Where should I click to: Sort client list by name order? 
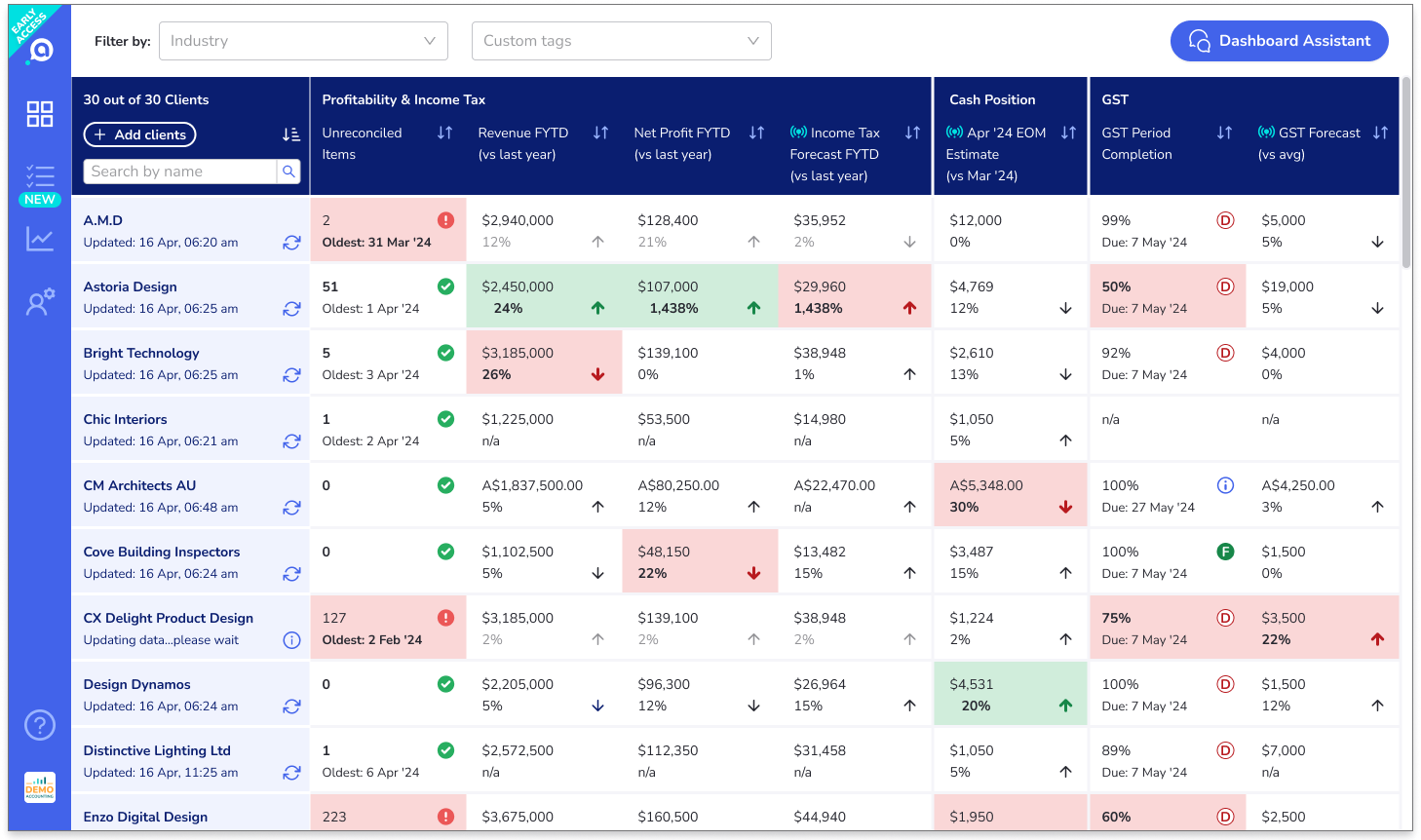(x=290, y=134)
